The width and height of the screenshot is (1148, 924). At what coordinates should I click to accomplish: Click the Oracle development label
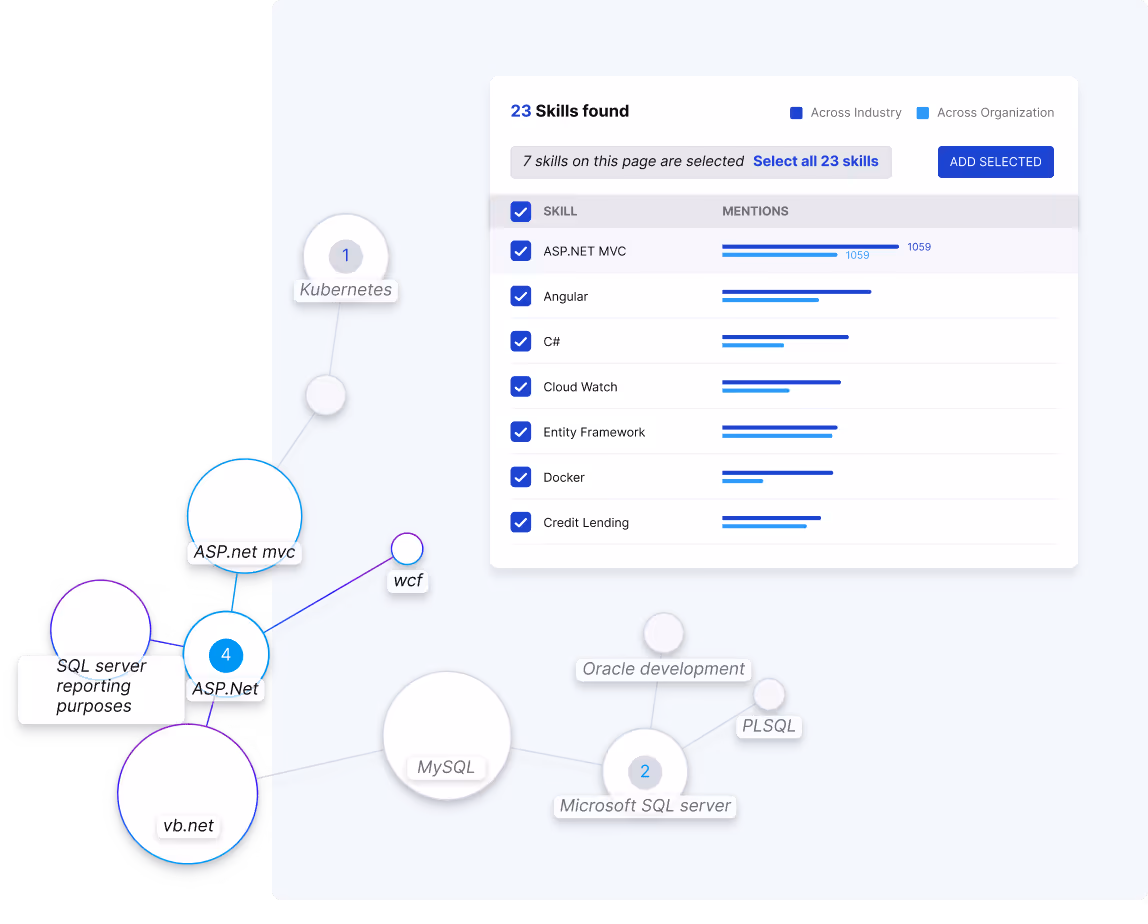point(663,669)
